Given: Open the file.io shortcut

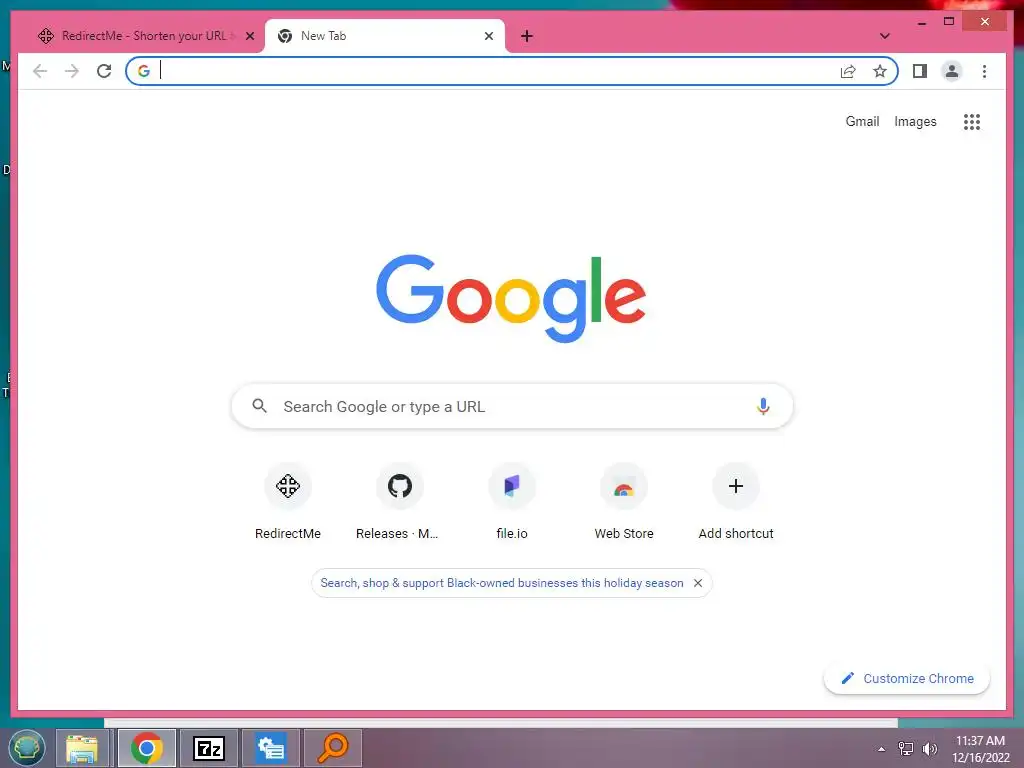Looking at the screenshot, I should point(512,486).
